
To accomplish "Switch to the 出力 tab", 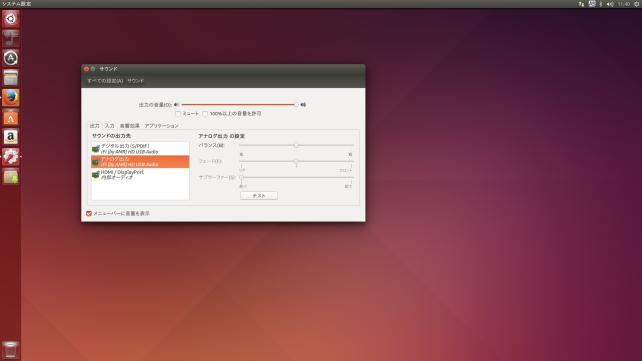I will point(95,126).
